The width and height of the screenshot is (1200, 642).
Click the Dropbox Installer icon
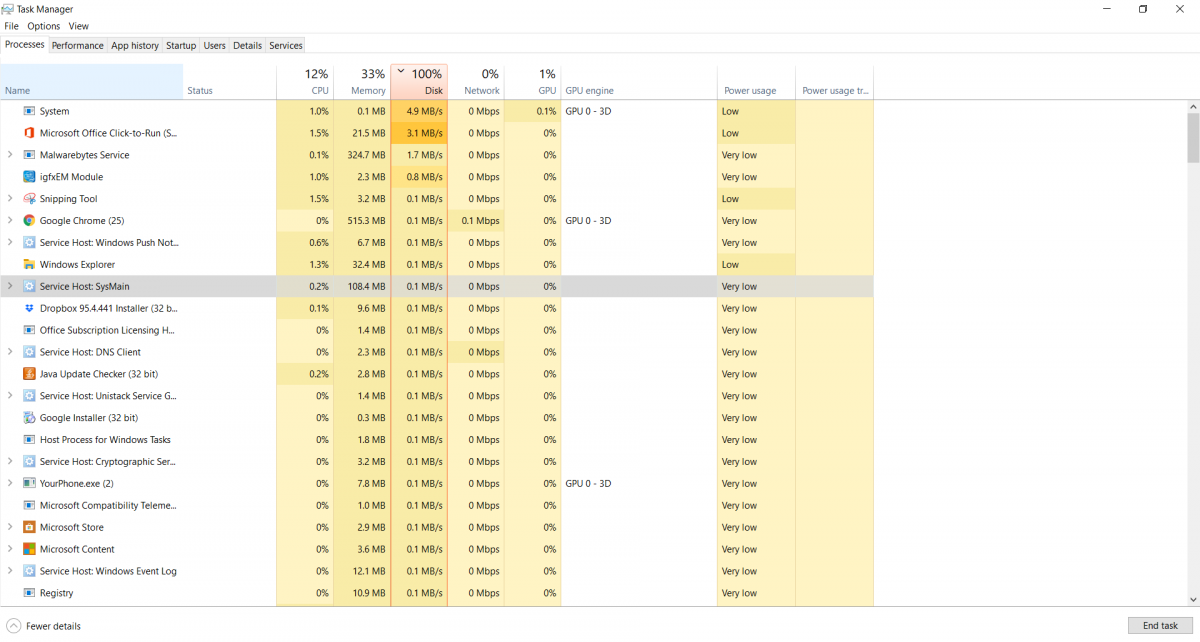29,308
